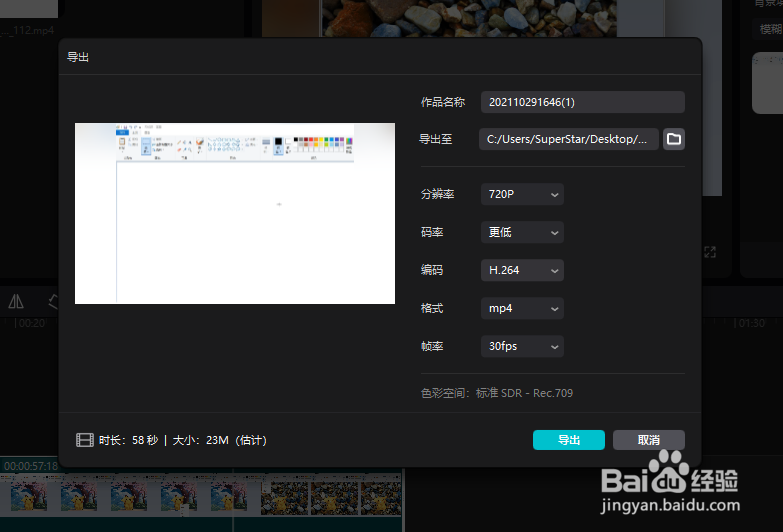Screen dimensions: 783x532
Task: Click the 时长: 58 秒 duration text
Action: (x=128, y=440)
